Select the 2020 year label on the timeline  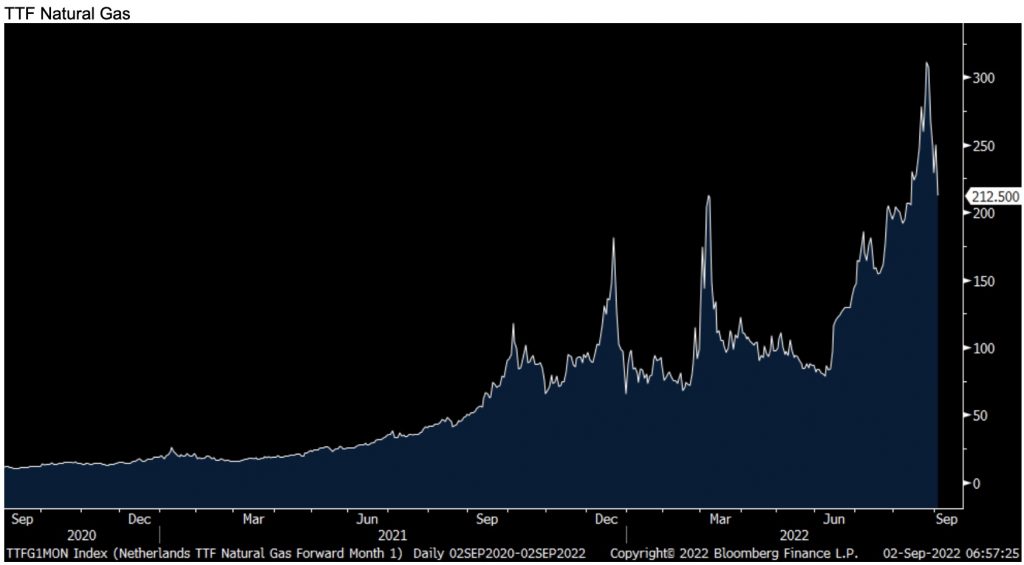point(81,535)
